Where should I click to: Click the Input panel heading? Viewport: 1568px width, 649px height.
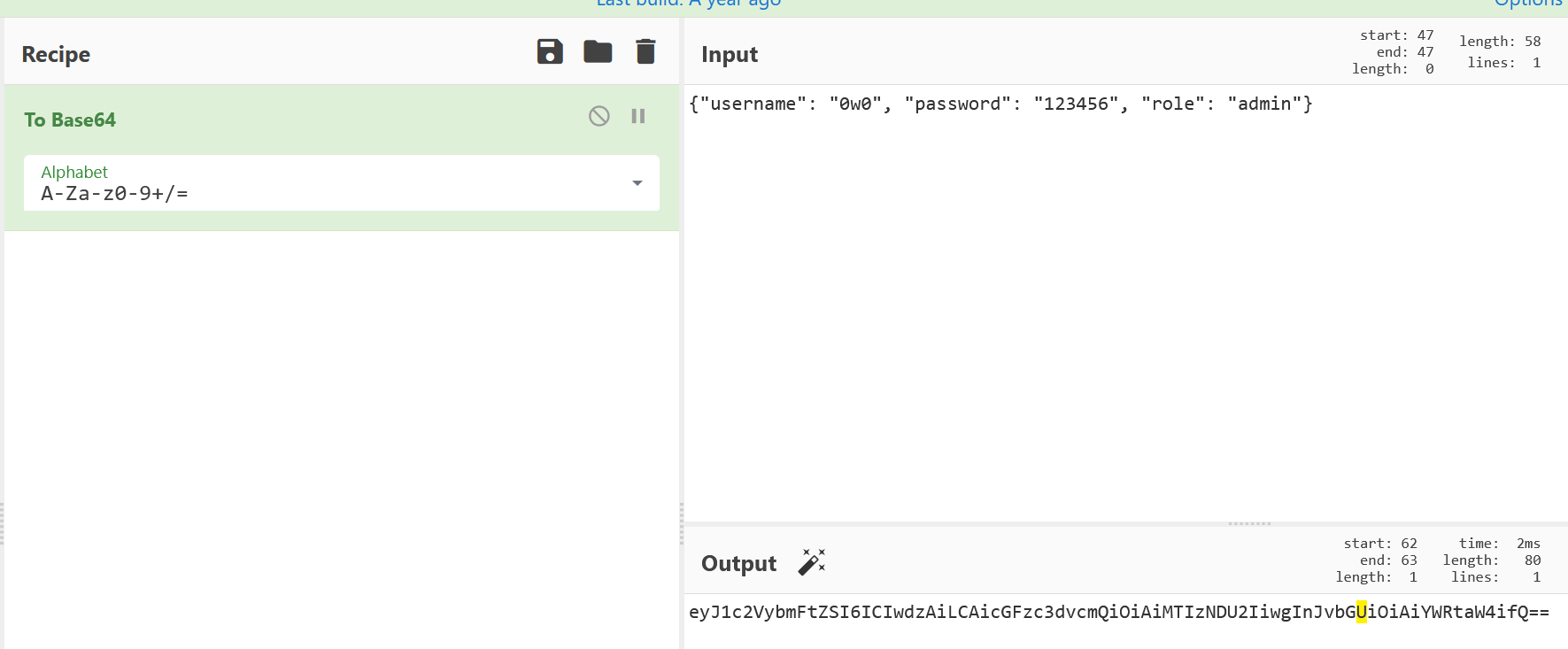[x=730, y=54]
